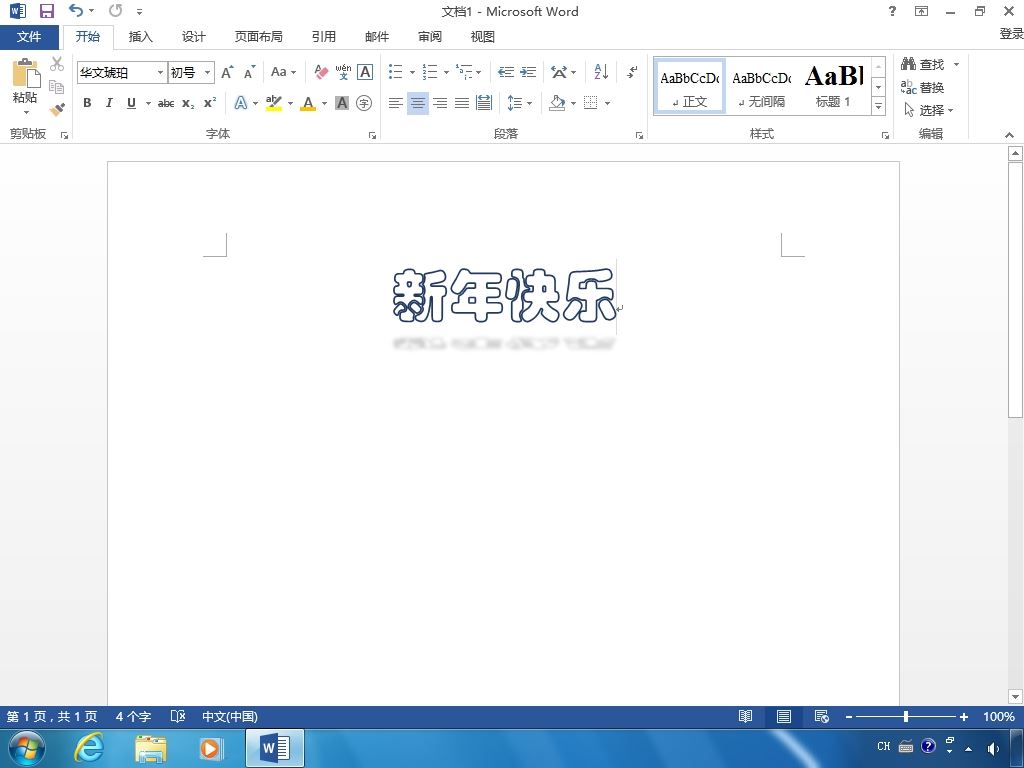The width and height of the screenshot is (1024, 768).
Task: Click the zoom slider handle
Action: pyautogui.click(x=906, y=716)
